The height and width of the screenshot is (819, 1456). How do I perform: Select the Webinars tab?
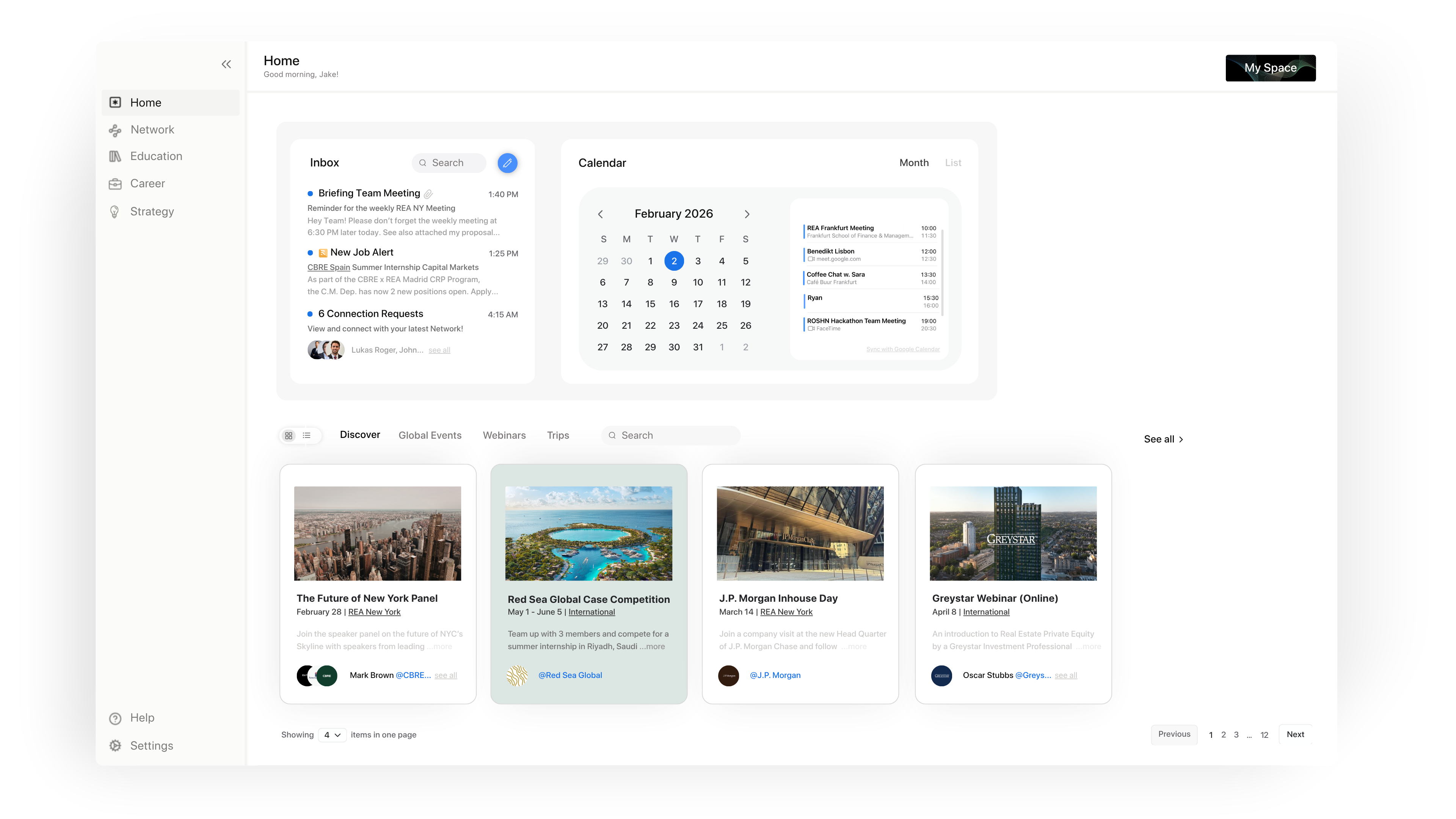coord(504,435)
